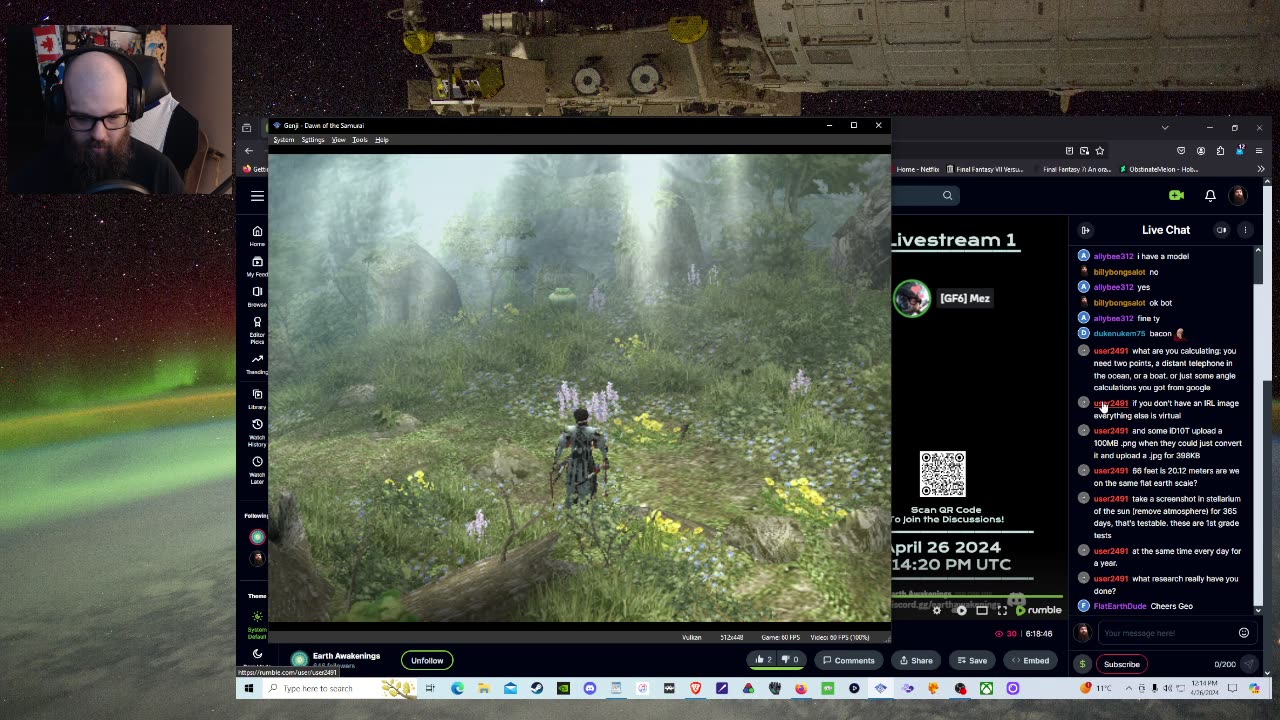Toggle fullscreen on the Rumble video player
Image resolution: width=1280 pixels, height=720 pixels.
(x=1002, y=610)
